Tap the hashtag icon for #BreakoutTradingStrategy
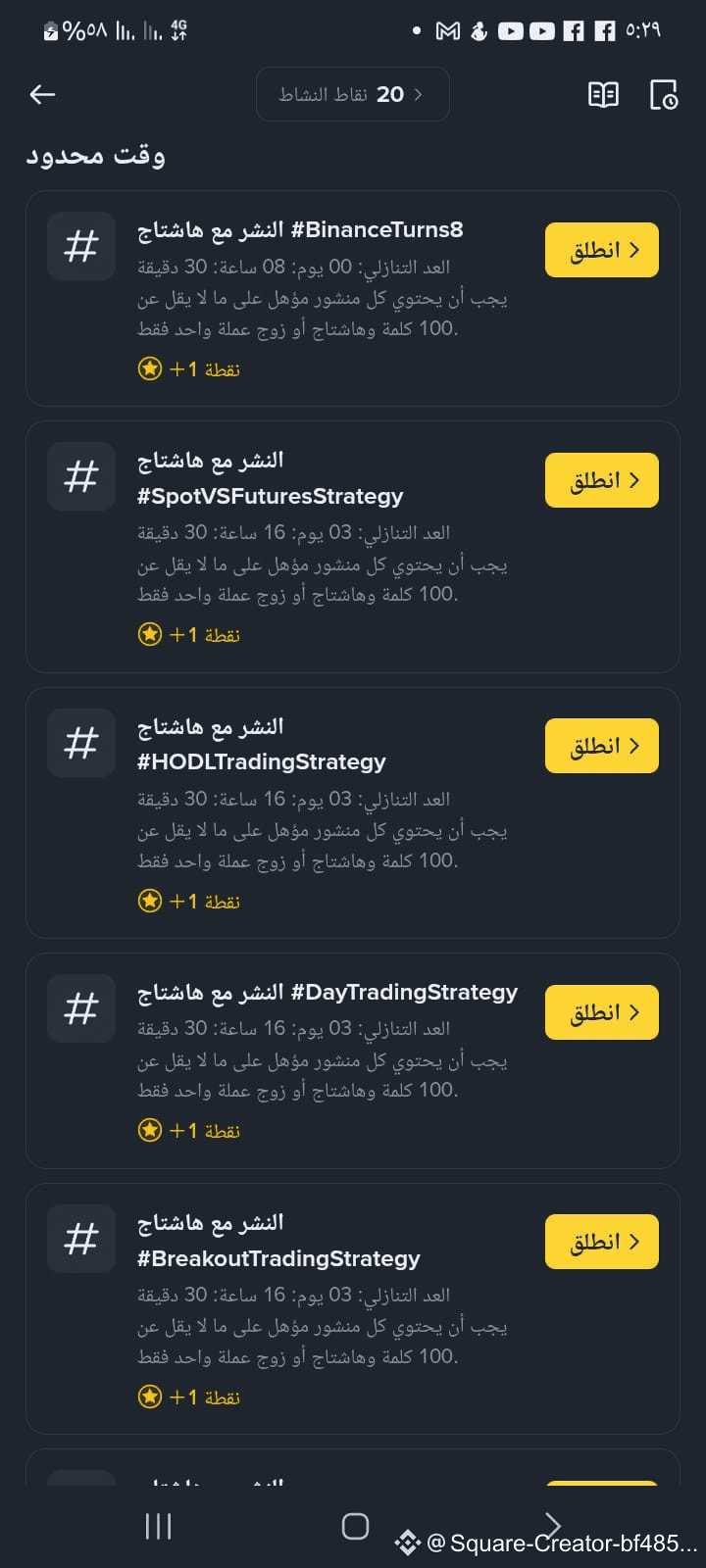 coord(81,1240)
